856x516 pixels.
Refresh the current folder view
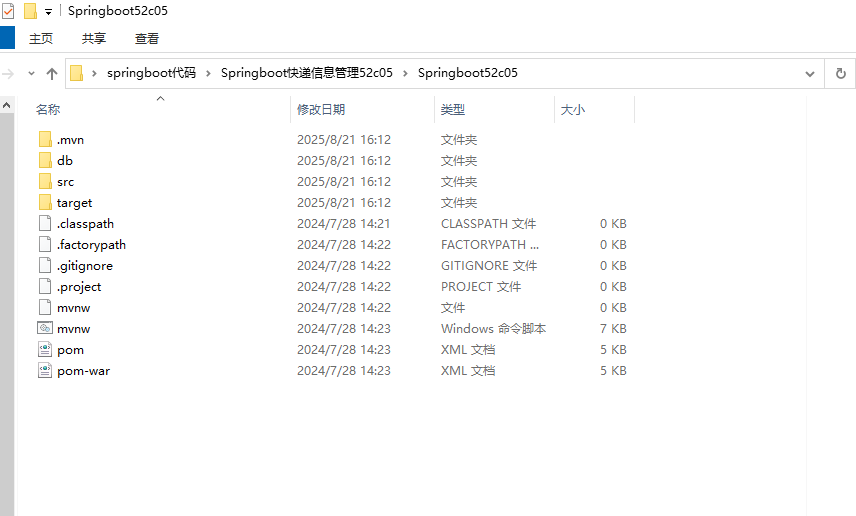click(x=841, y=73)
